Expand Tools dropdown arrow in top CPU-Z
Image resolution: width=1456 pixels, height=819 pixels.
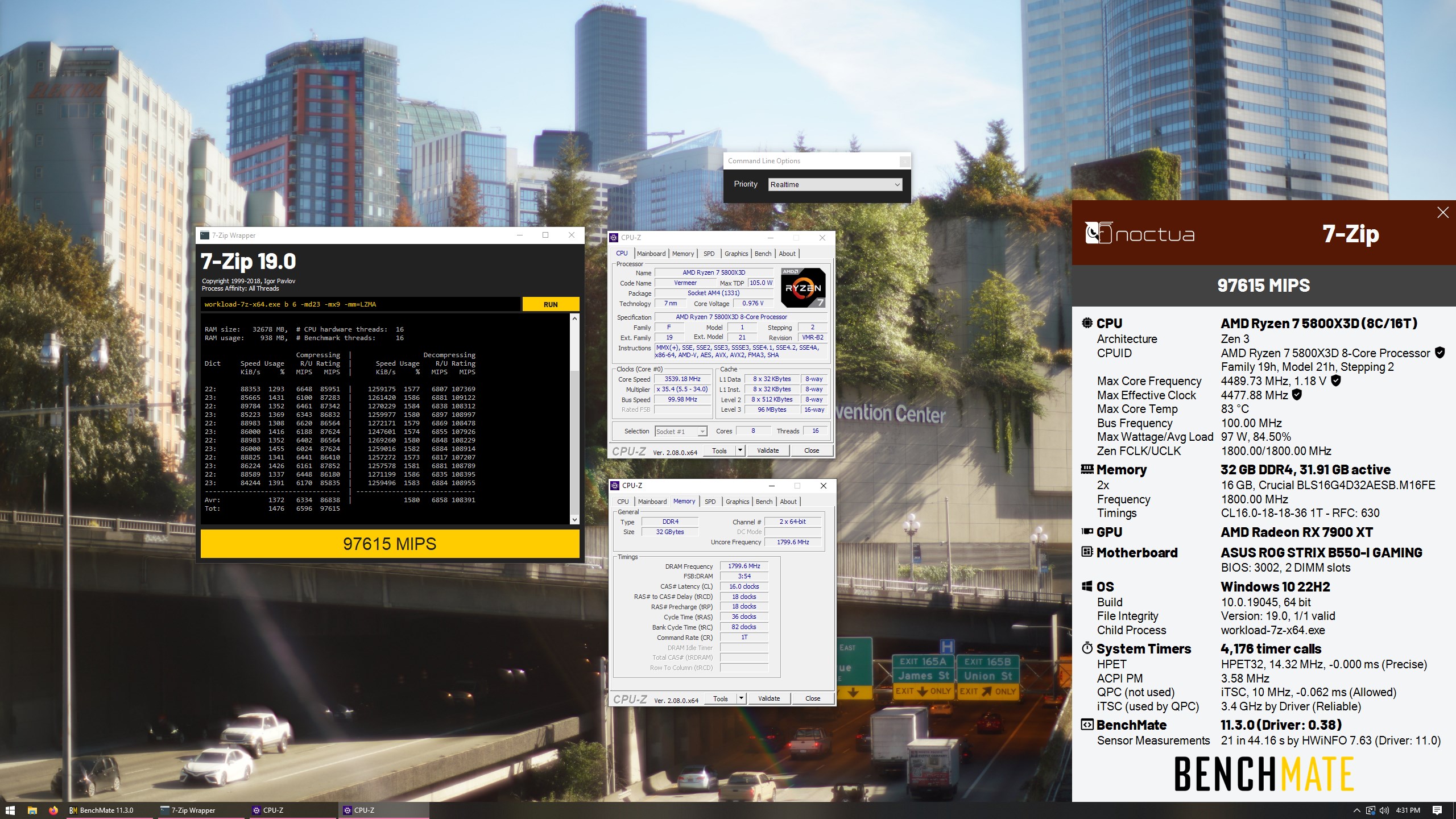[740, 450]
